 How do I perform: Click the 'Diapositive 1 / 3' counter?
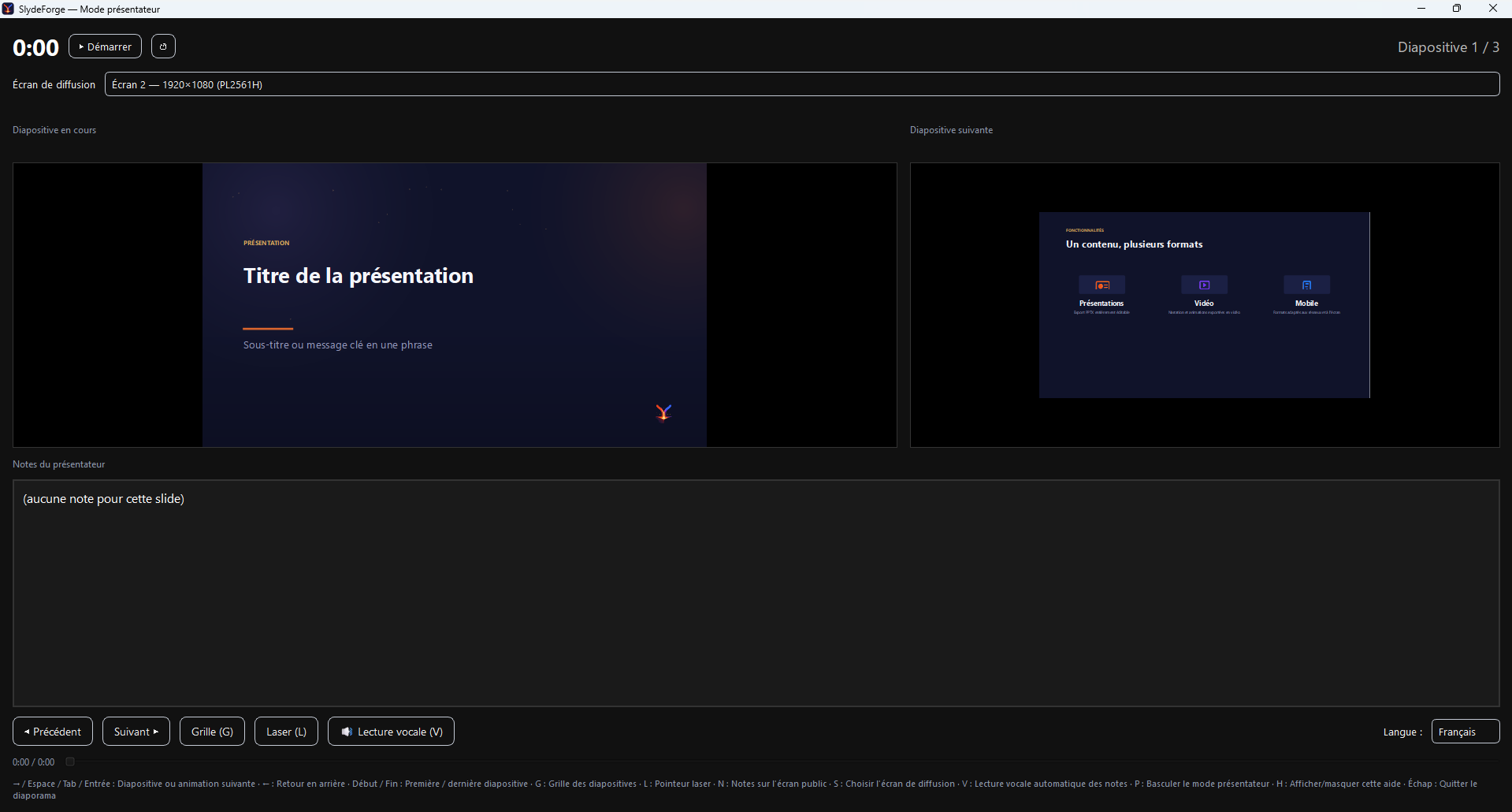click(x=1448, y=47)
